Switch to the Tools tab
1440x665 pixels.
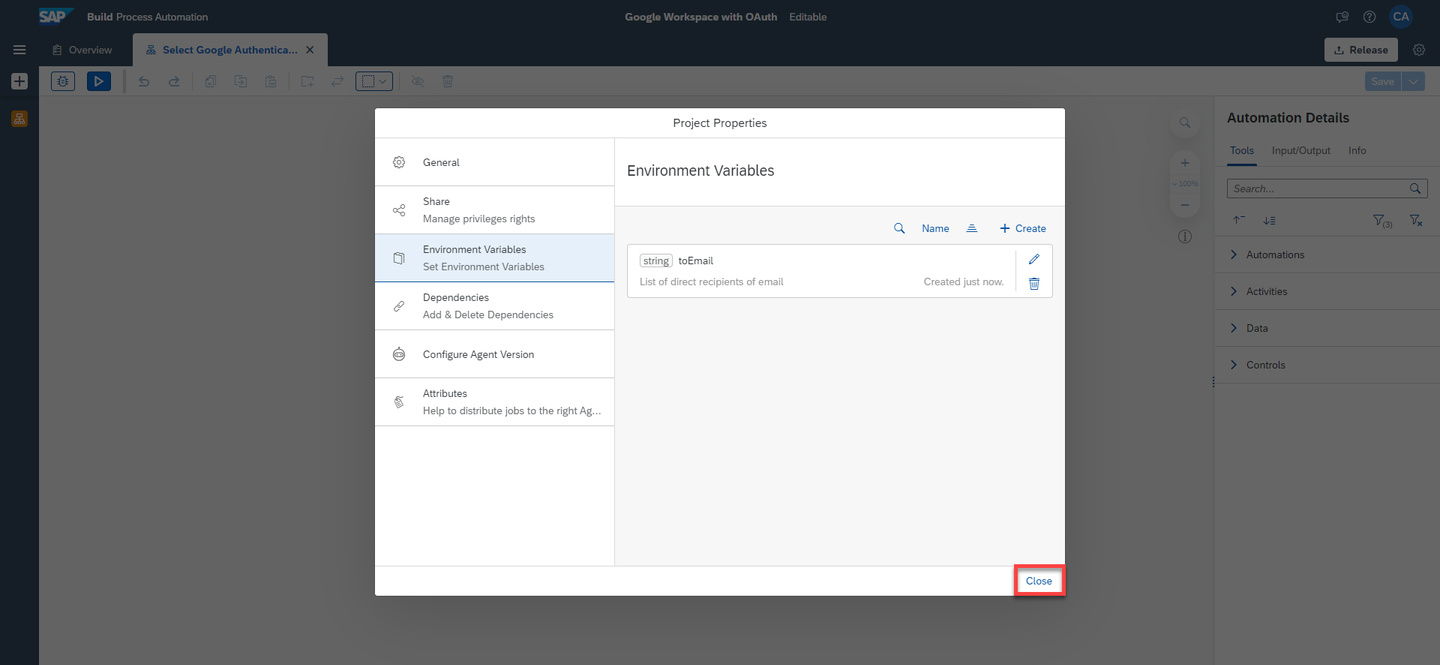(x=1241, y=151)
